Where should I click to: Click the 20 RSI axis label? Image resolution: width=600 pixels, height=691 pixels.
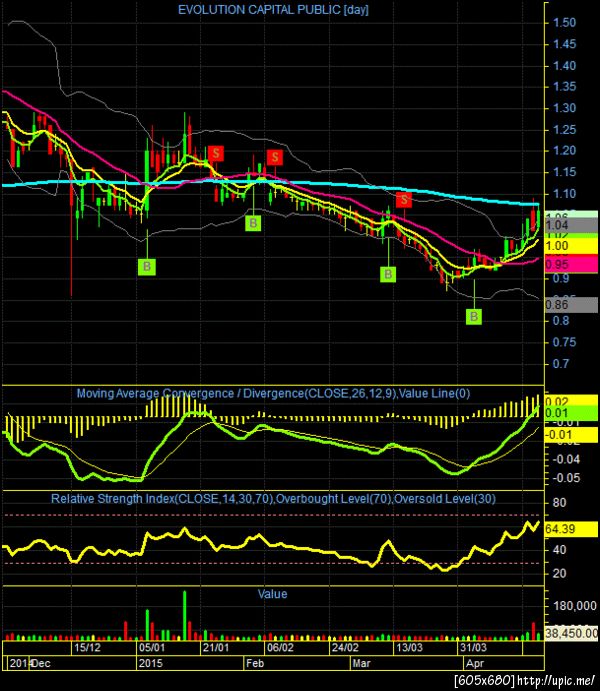point(559,573)
